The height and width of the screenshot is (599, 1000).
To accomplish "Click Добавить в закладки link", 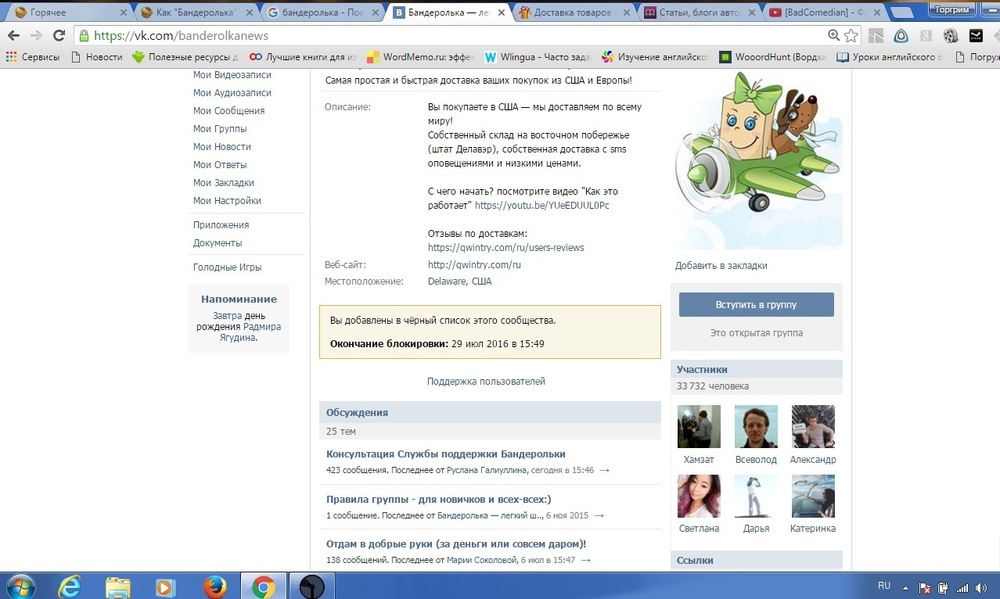I will point(721,266).
